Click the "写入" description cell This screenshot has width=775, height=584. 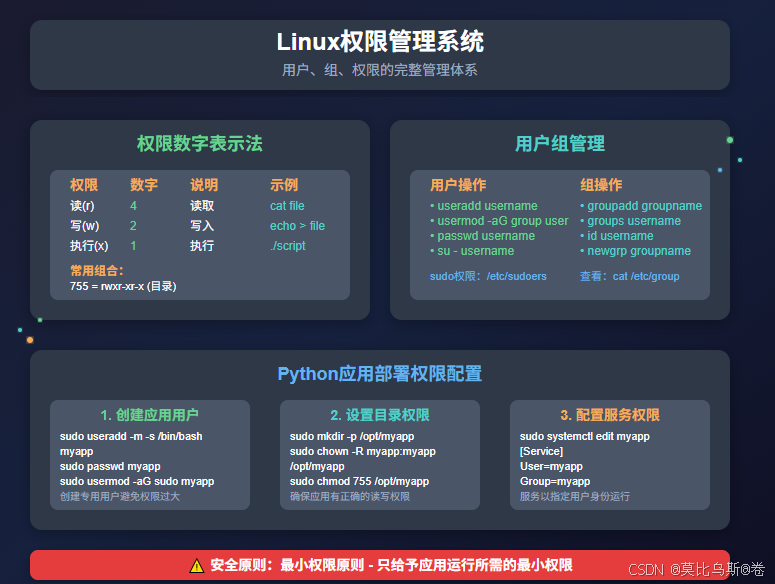202,226
